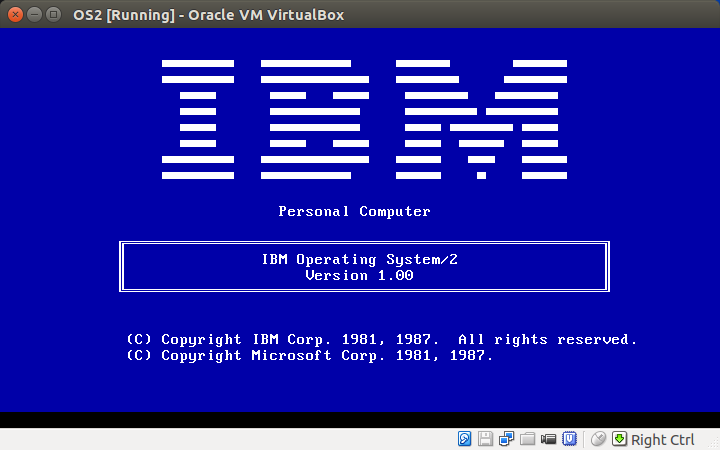The width and height of the screenshot is (720, 450).
Task: Click the Copyright IBM Corp. line
Action: (382, 340)
